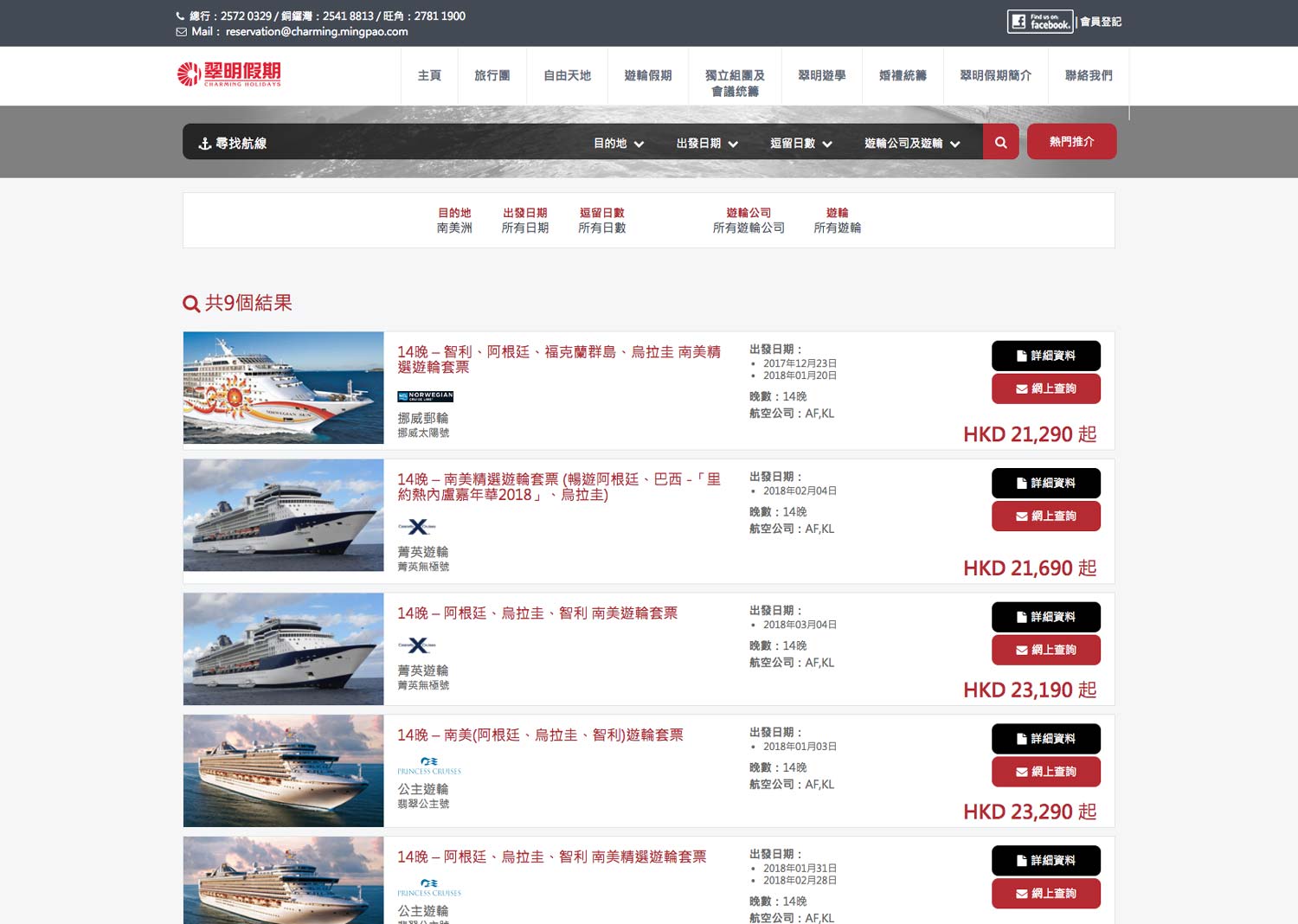The width and height of the screenshot is (1298, 924).
Task: Open the 婚禮統籌 menu item
Action: pos(903,76)
